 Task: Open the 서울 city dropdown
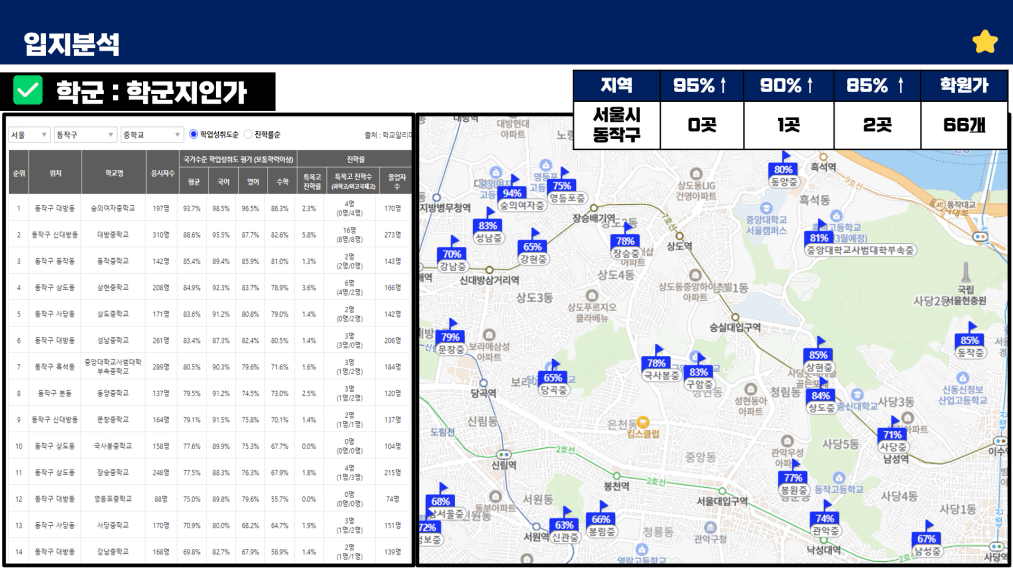[x=28, y=134]
